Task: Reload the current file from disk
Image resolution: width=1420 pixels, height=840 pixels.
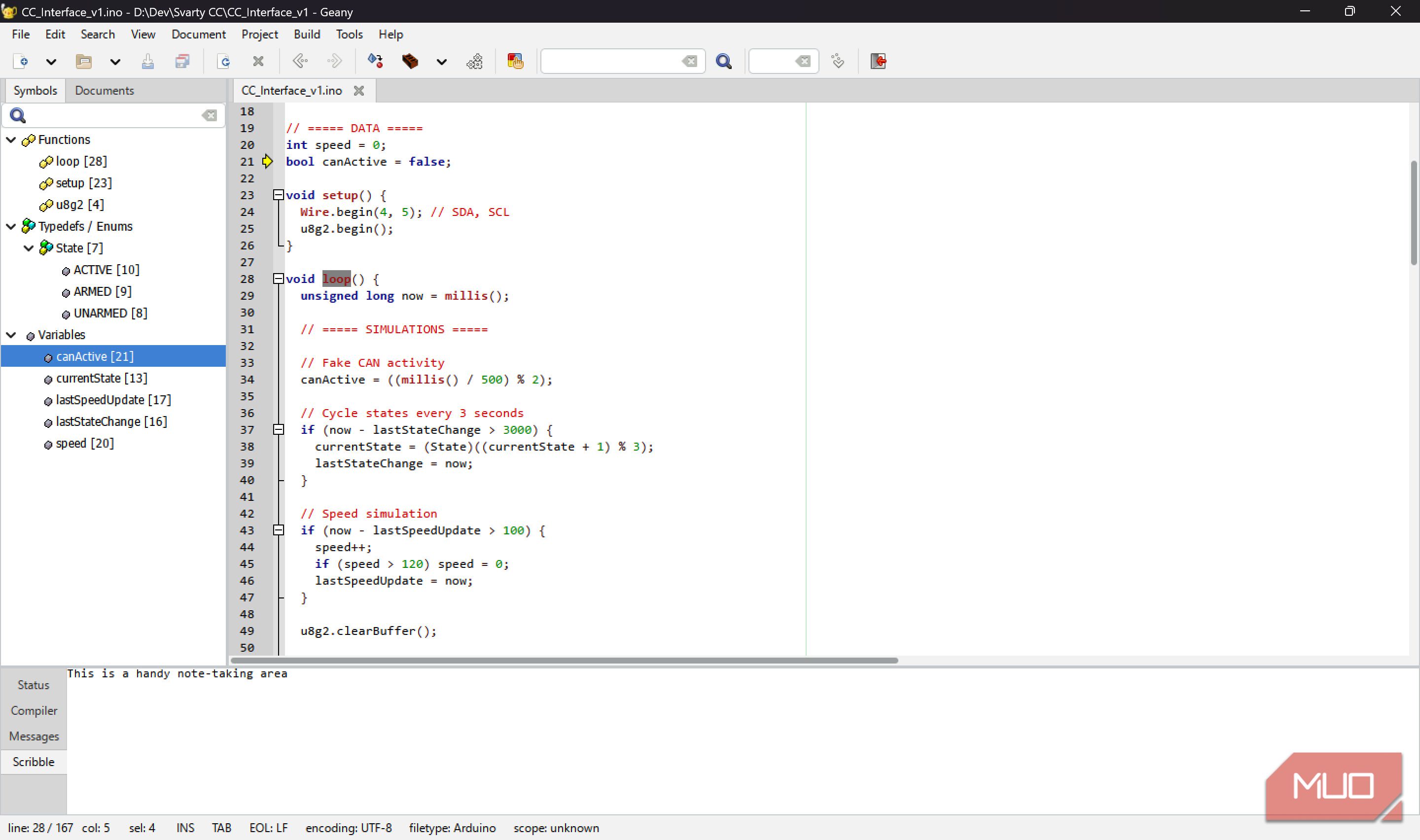Action: click(224, 61)
